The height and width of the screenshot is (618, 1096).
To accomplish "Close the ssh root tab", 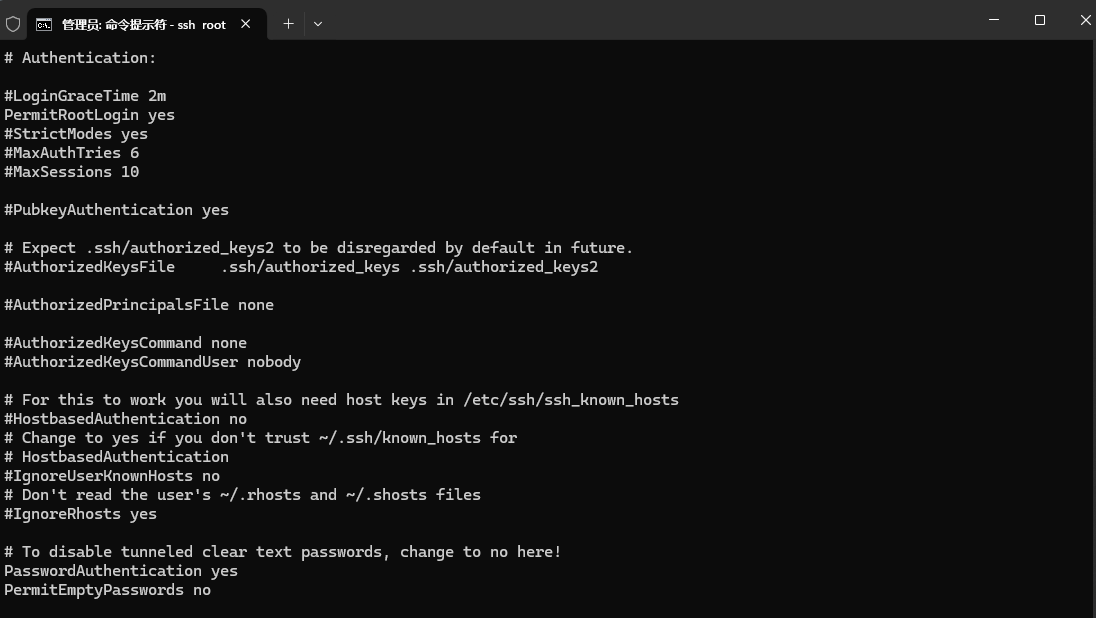I will point(245,24).
